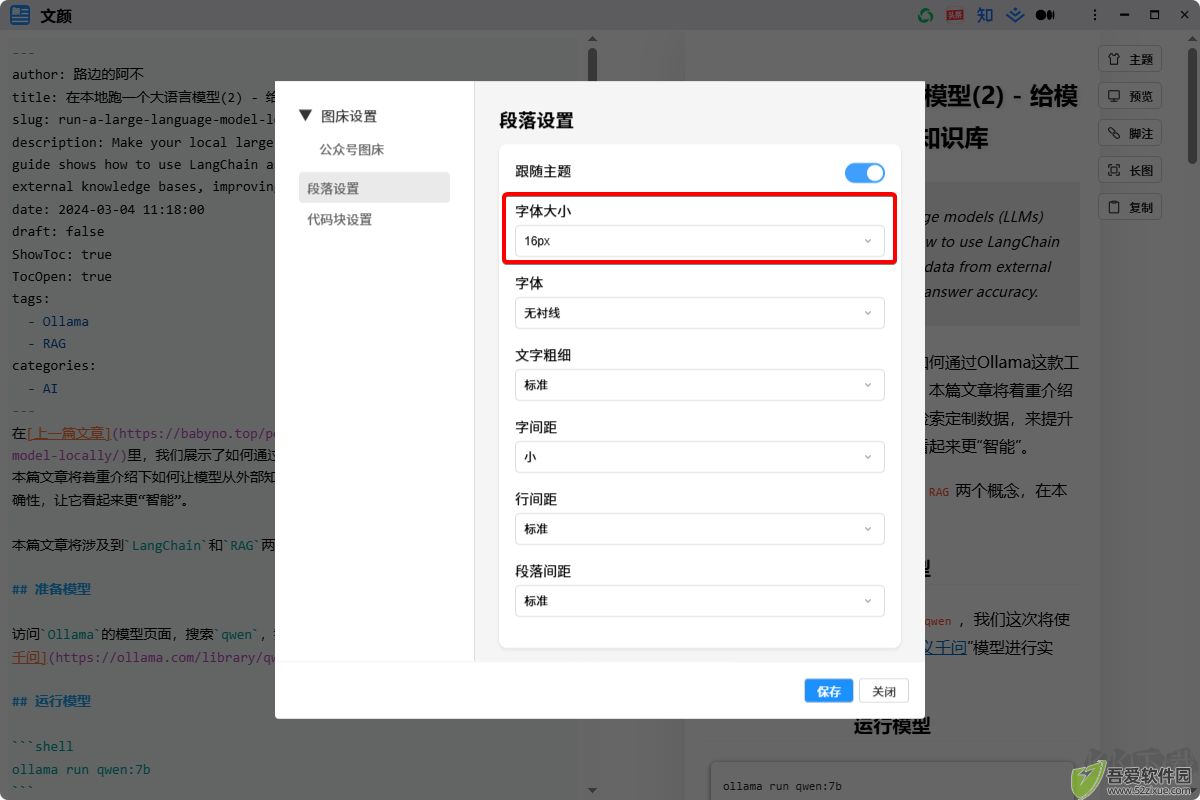Toggle the 跟随主题 switch off

point(865,173)
